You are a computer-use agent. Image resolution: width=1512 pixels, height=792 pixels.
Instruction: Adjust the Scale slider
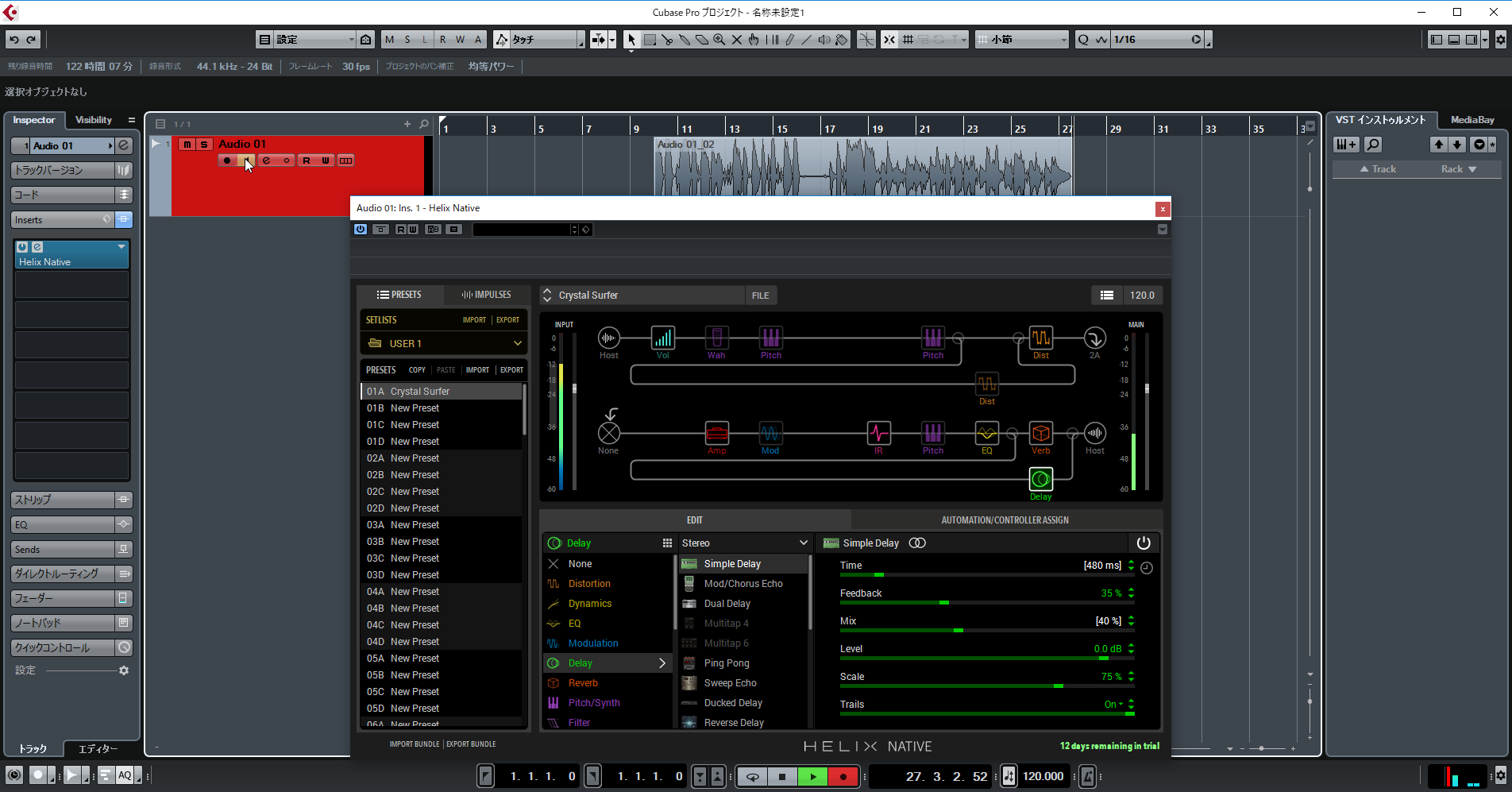(x=987, y=686)
